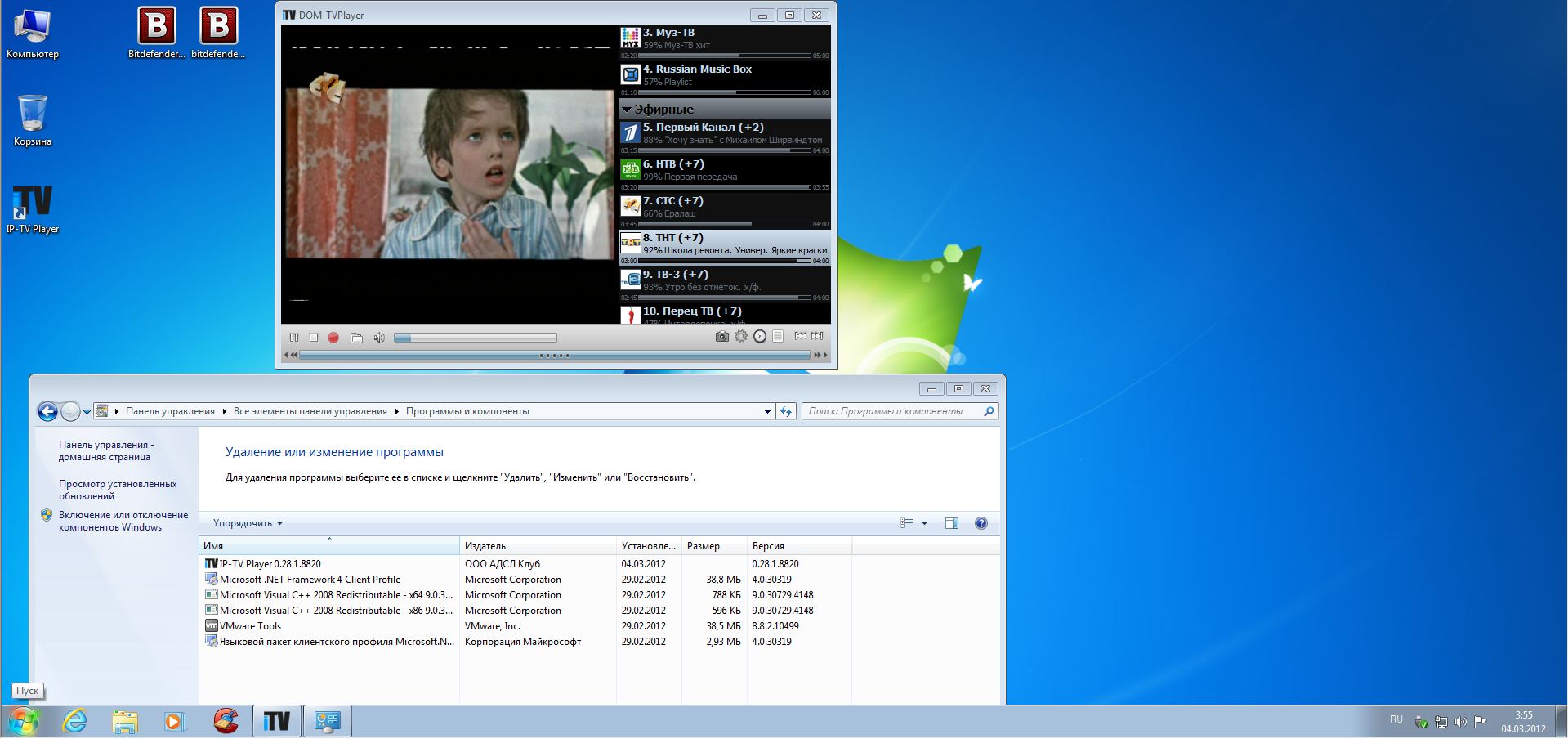
Task: Select channel 8 ТНТ (+7)
Action: point(725,248)
